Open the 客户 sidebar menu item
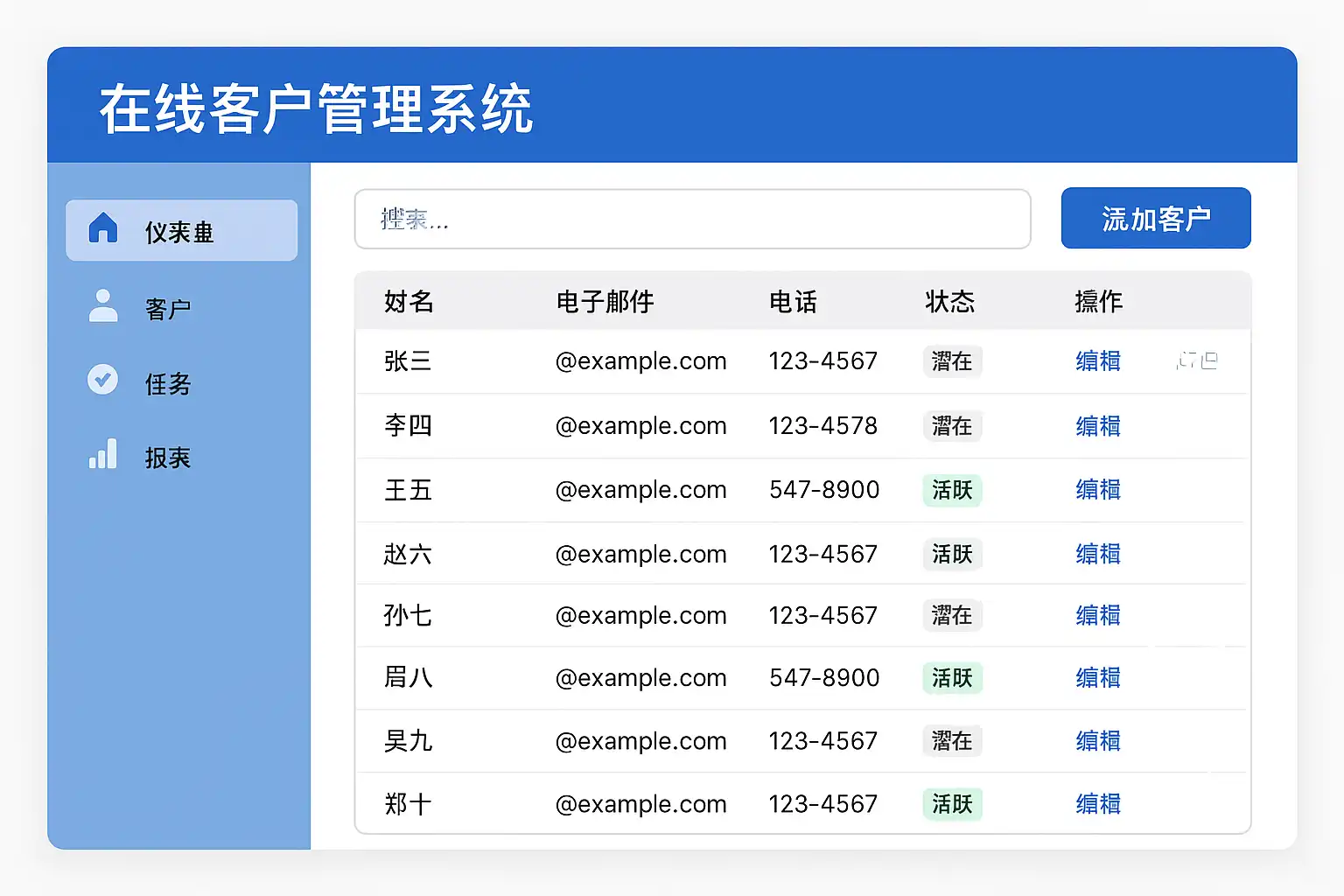Screen dimensions: 1344x896 (168, 309)
